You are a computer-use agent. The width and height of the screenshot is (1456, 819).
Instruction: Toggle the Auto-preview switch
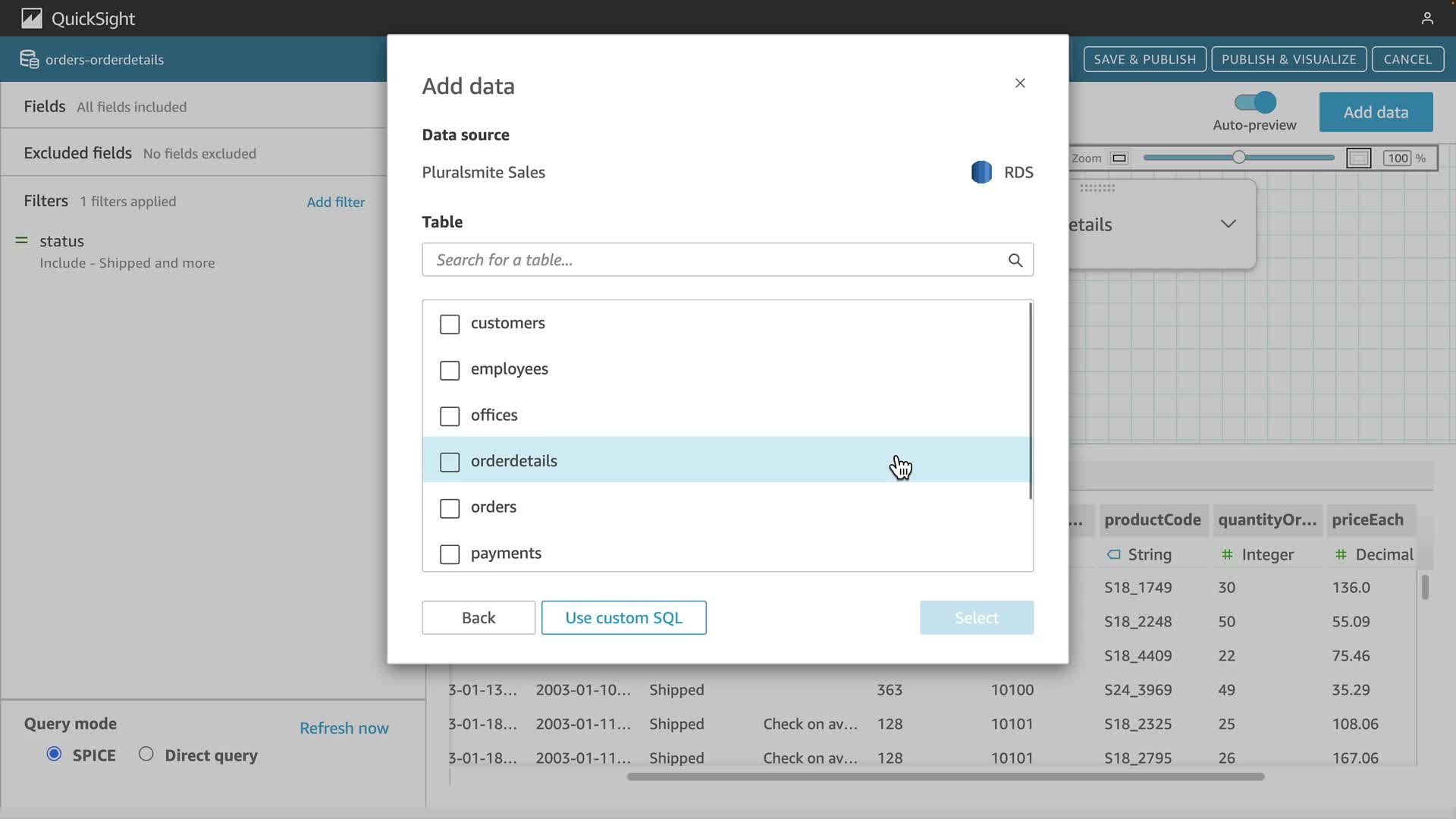pos(1255,102)
